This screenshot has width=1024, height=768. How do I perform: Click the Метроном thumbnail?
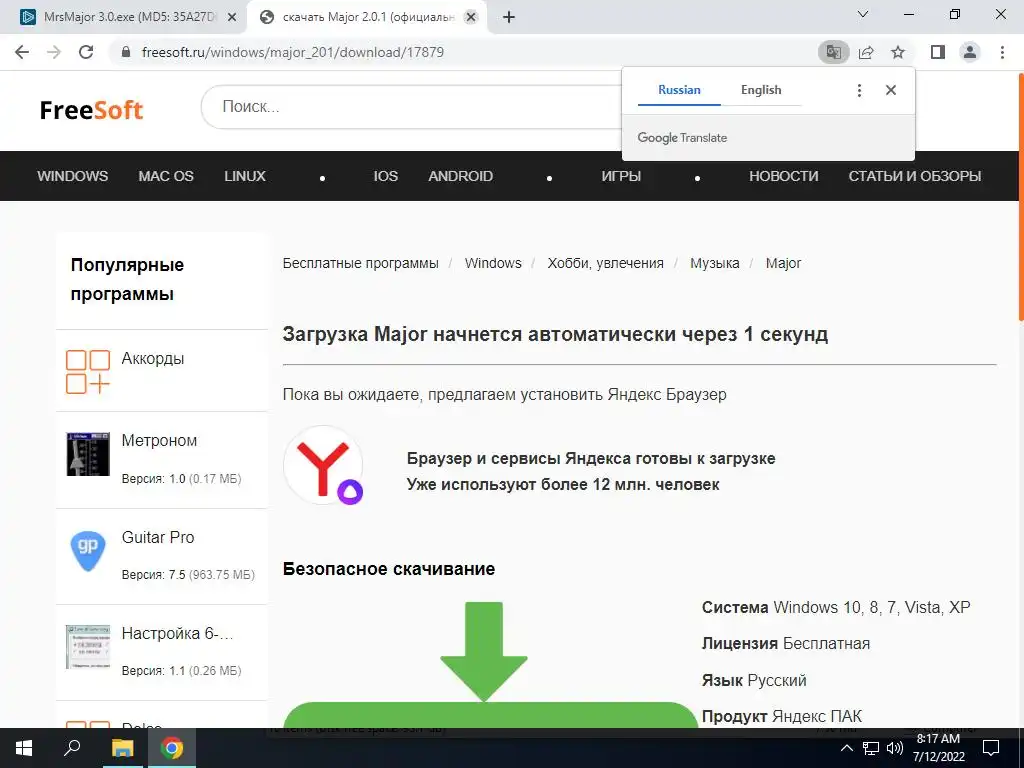click(x=88, y=453)
